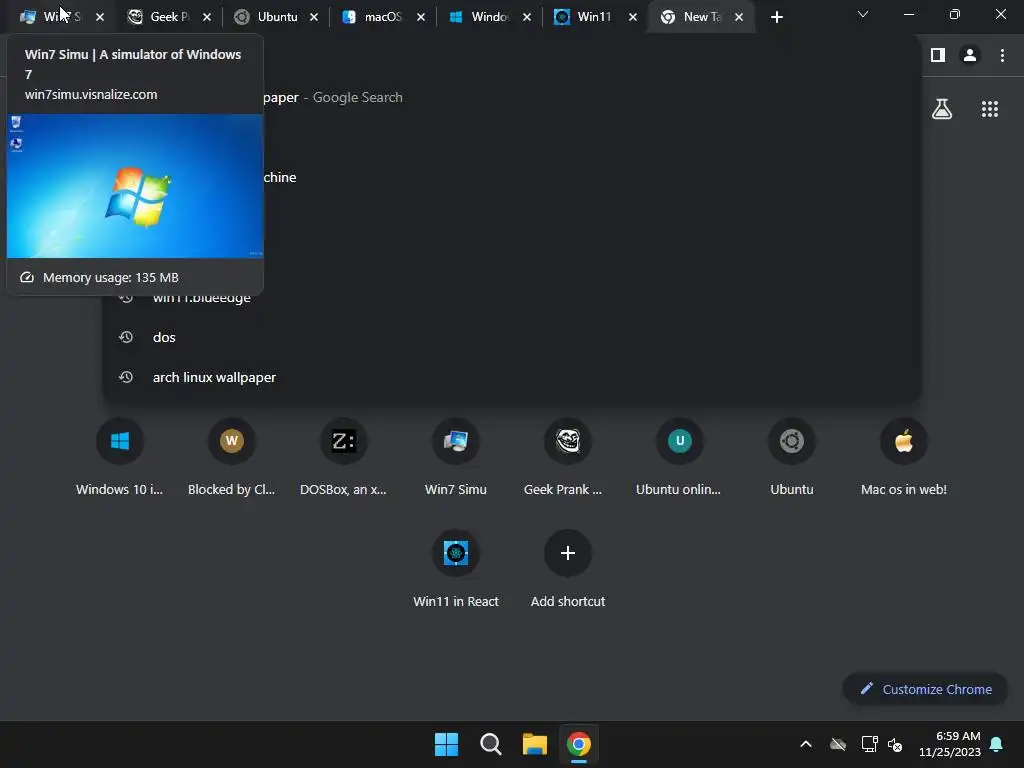The image size is (1024, 768).
Task: Click the Chrome taskbar icon
Action: (x=579, y=744)
